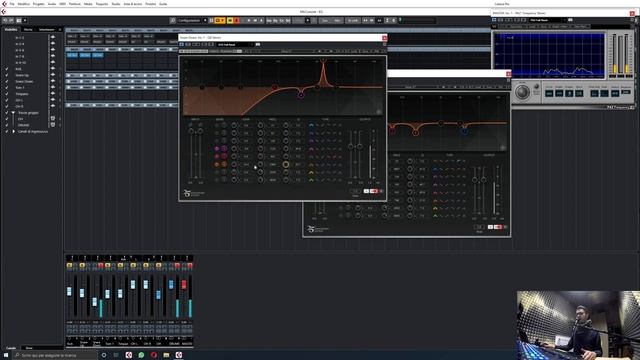Click the bypass icon in front EQ plugin header
640x360 pixels.
[182, 44]
